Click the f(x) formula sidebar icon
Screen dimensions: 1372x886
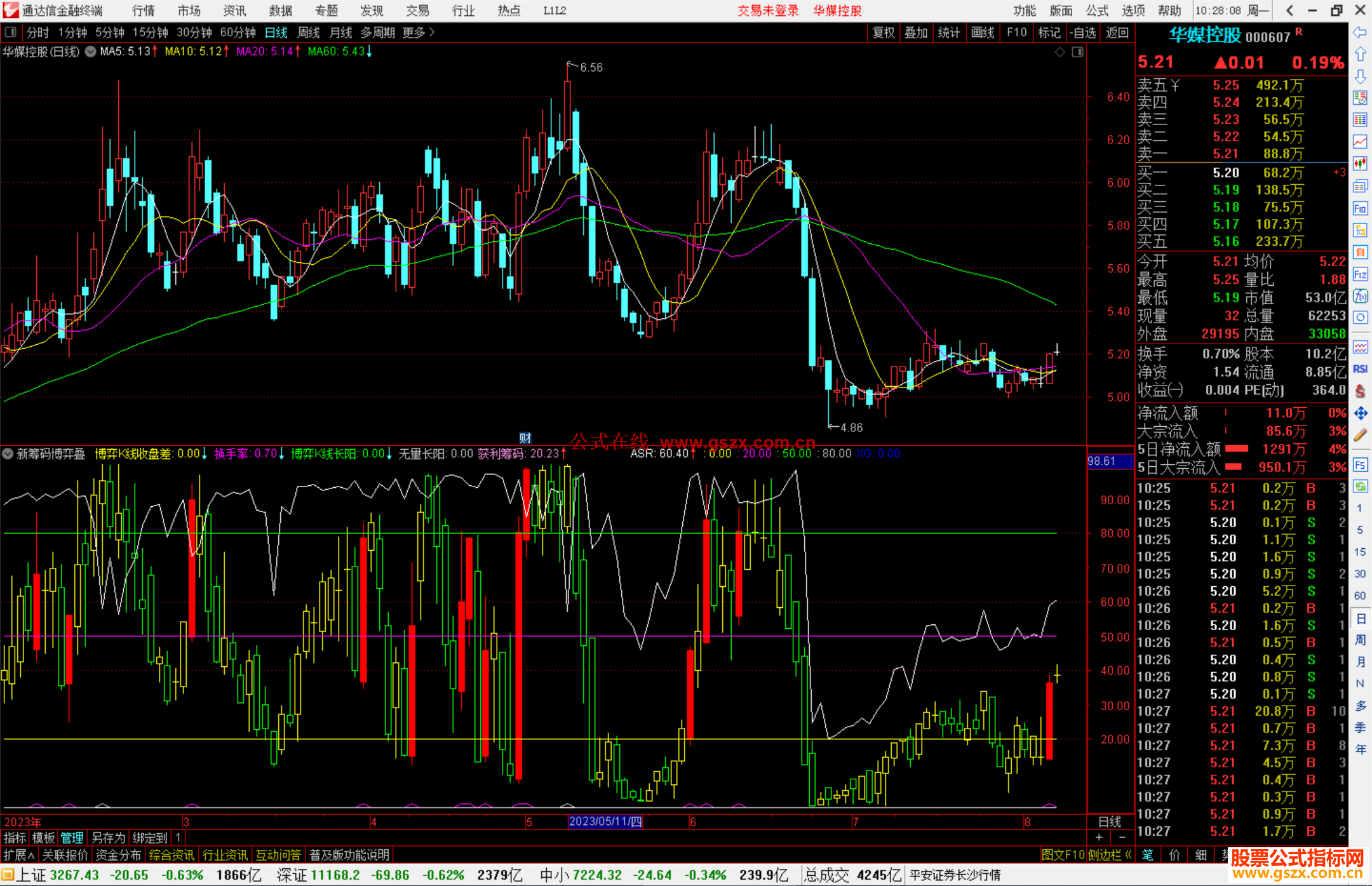1360,296
